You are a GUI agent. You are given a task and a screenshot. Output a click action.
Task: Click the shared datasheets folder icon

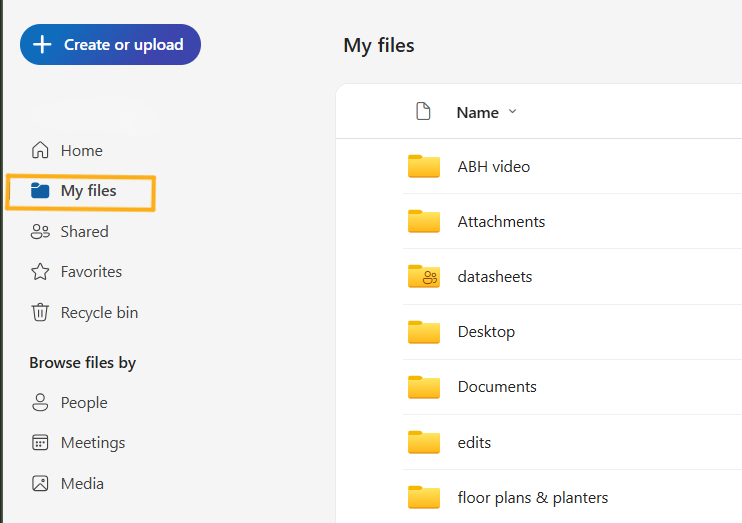tap(424, 276)
